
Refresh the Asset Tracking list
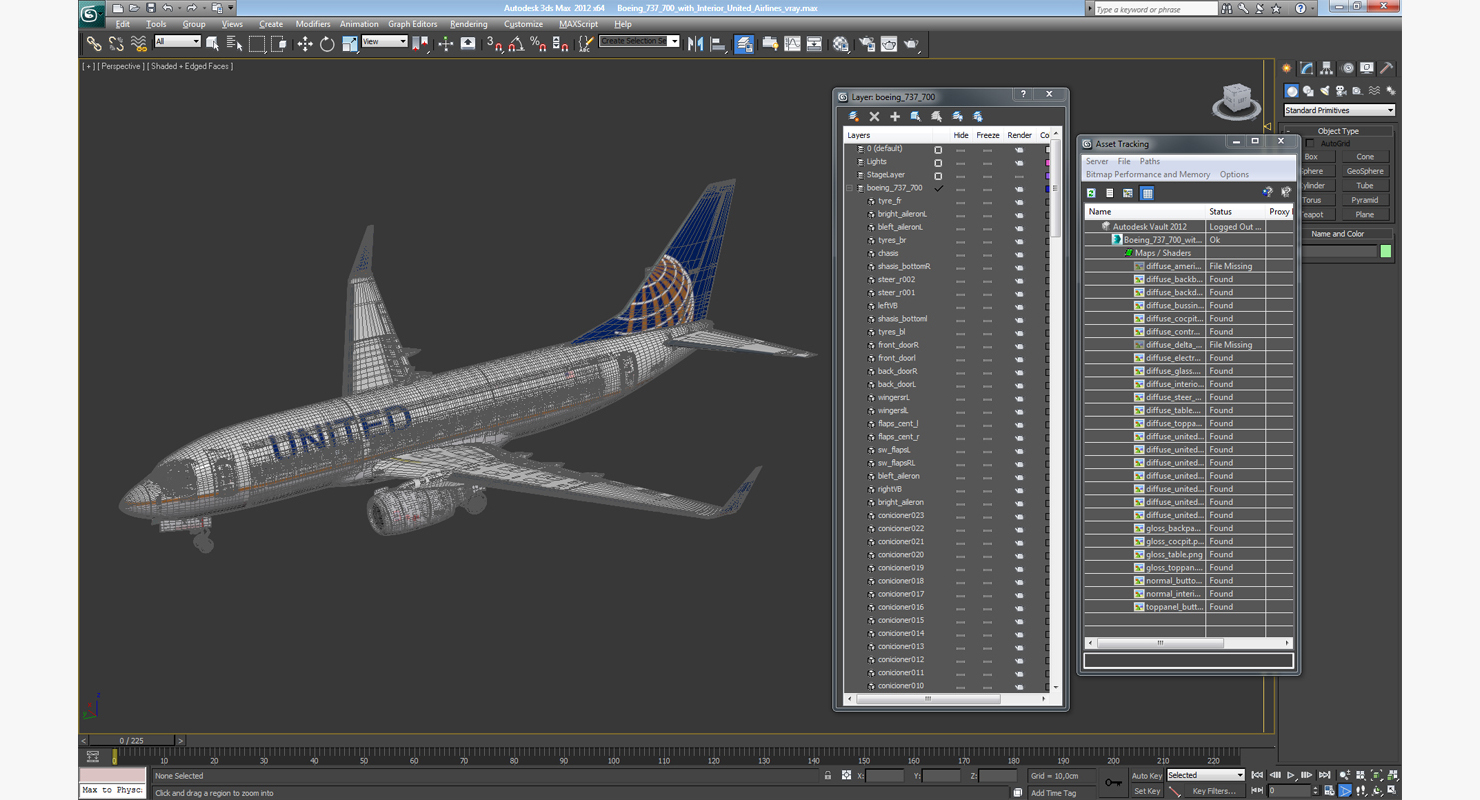click(1091, 193)
